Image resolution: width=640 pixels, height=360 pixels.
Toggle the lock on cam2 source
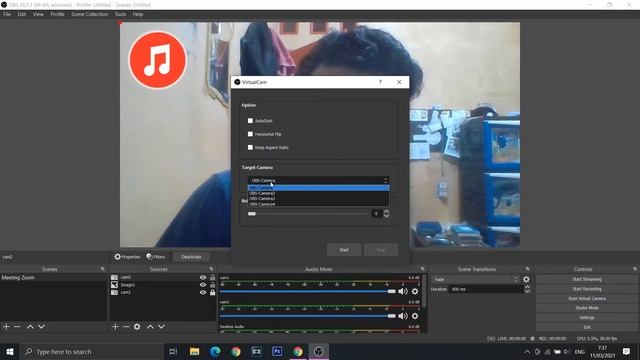(213, 278)
